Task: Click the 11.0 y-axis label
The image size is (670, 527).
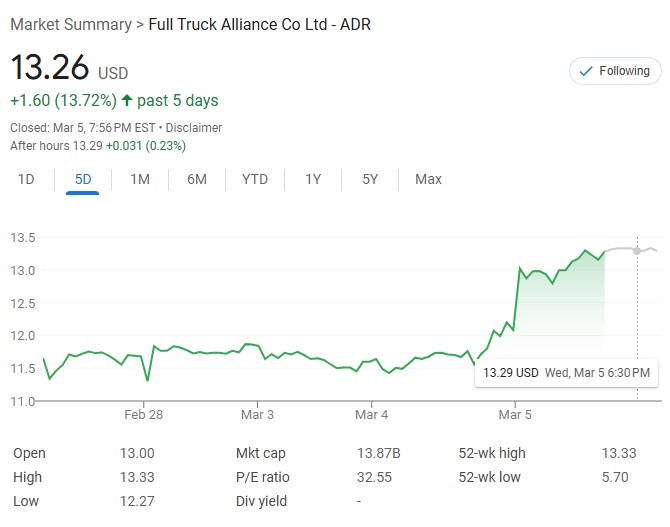Action: pyautogui.click(x=23, y=401)
